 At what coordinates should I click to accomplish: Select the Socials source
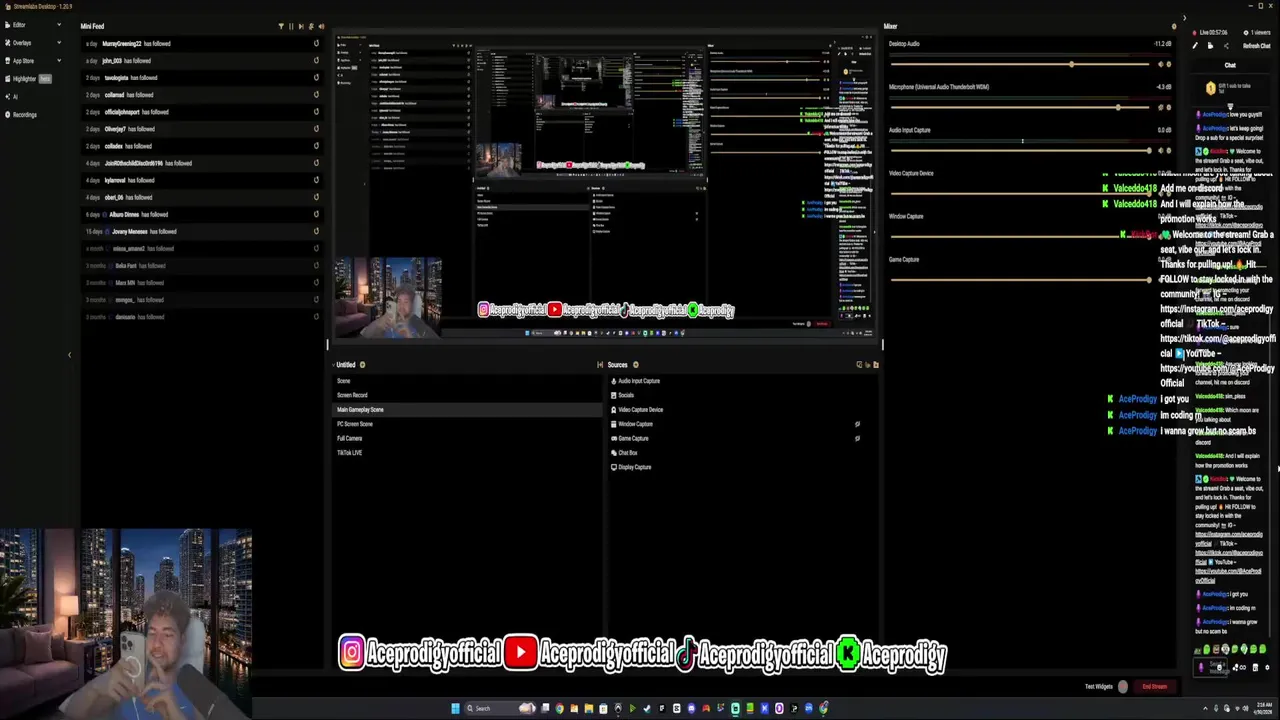(742, 395)
